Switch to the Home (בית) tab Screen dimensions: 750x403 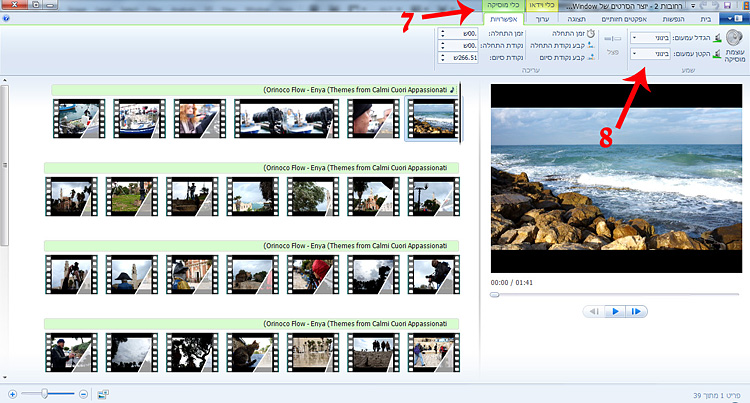coord(707,19)
